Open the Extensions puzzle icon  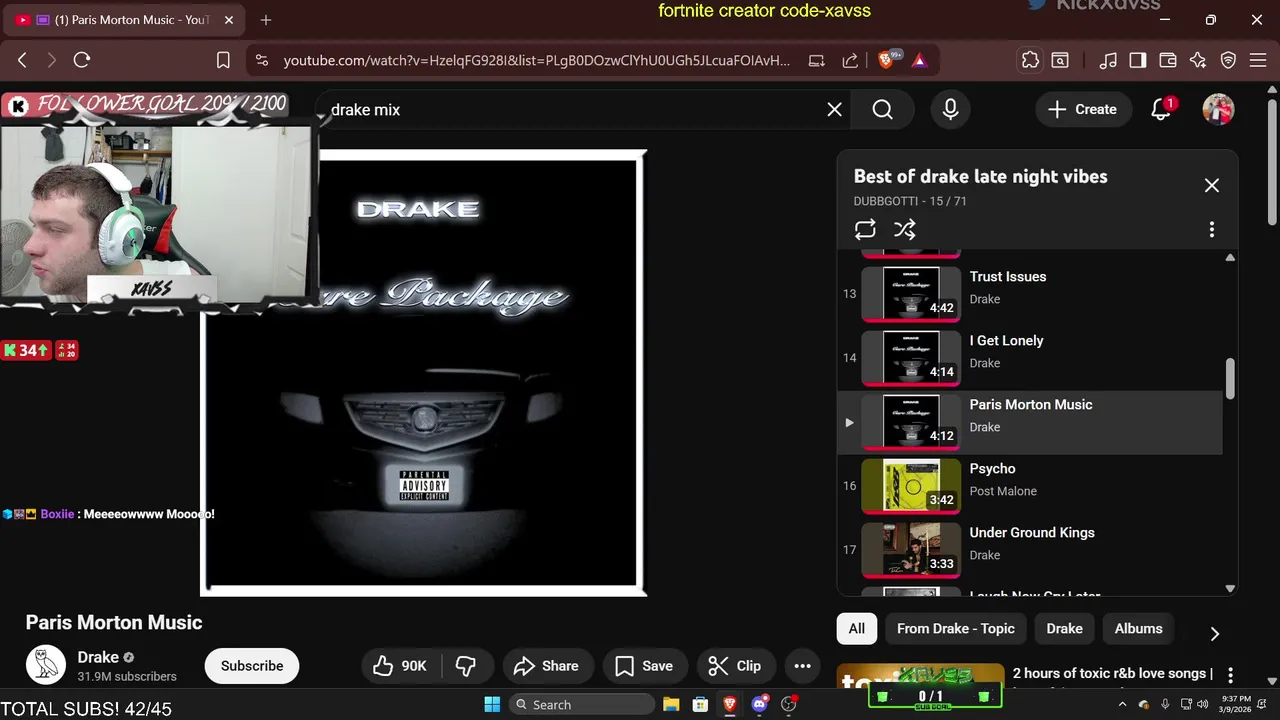pos(1030,60)
